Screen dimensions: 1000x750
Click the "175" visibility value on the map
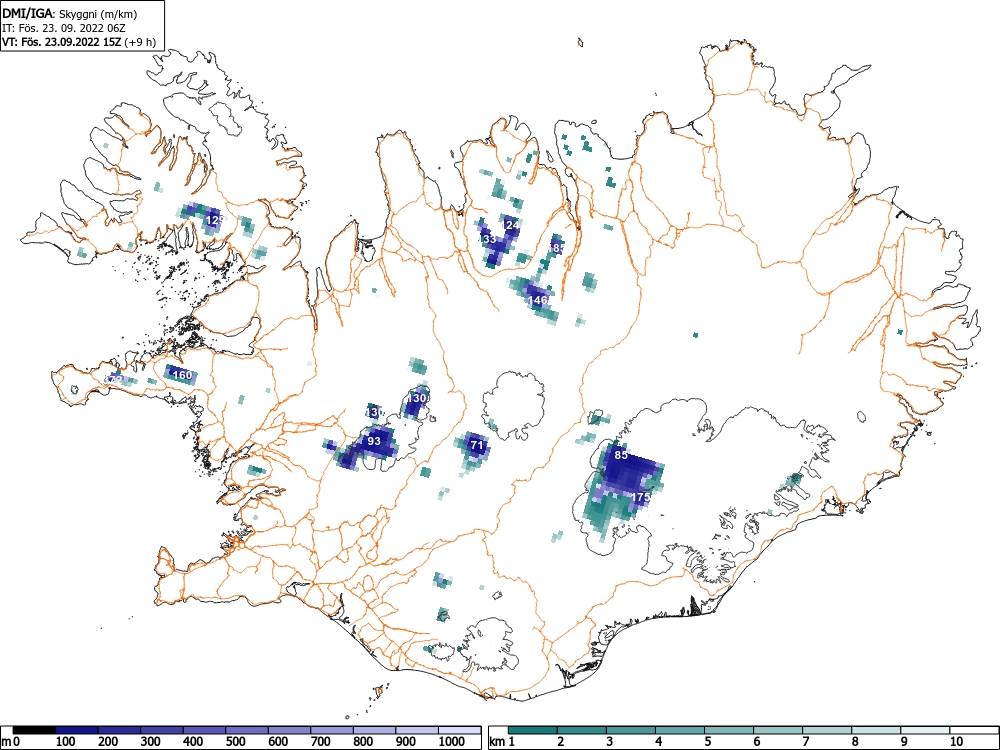640,497
